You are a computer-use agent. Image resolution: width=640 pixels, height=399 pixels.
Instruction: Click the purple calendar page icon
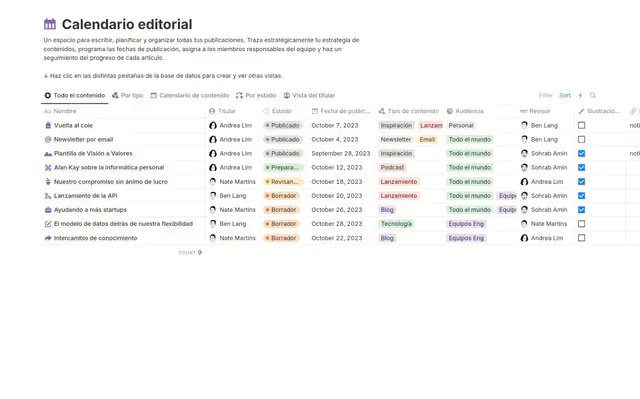click(50, 24)
